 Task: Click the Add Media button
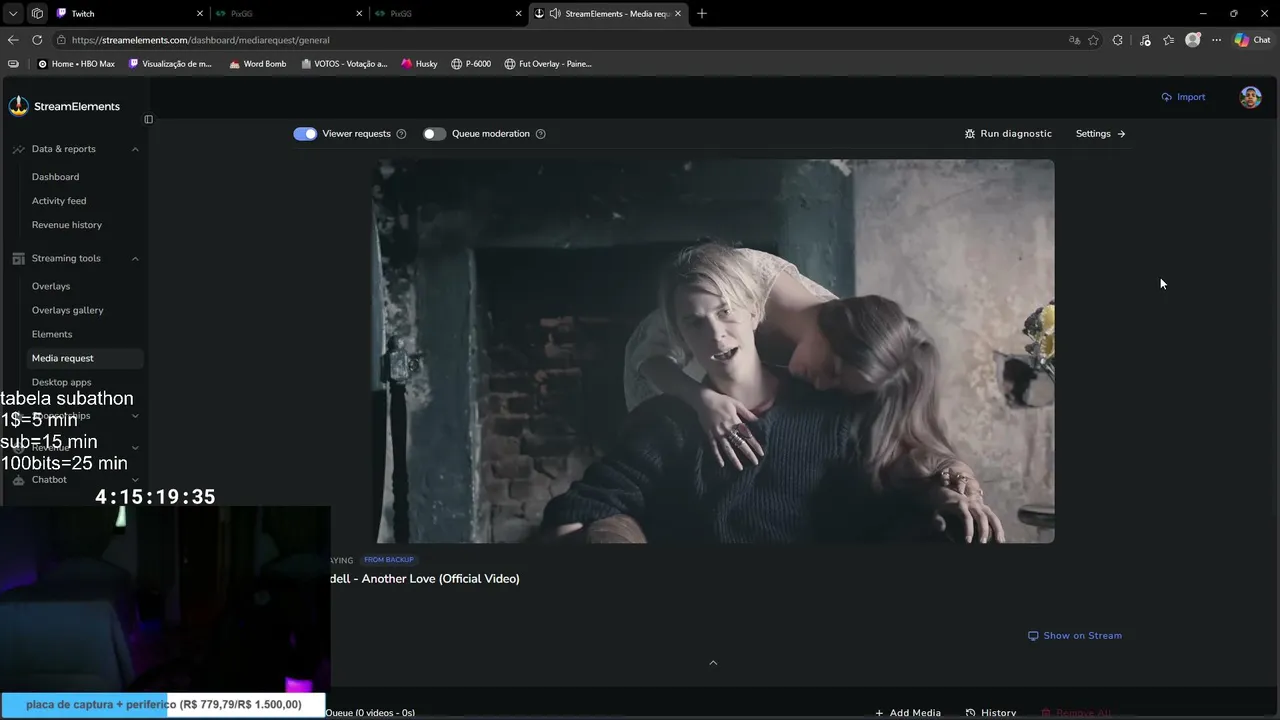click(908, 713)
